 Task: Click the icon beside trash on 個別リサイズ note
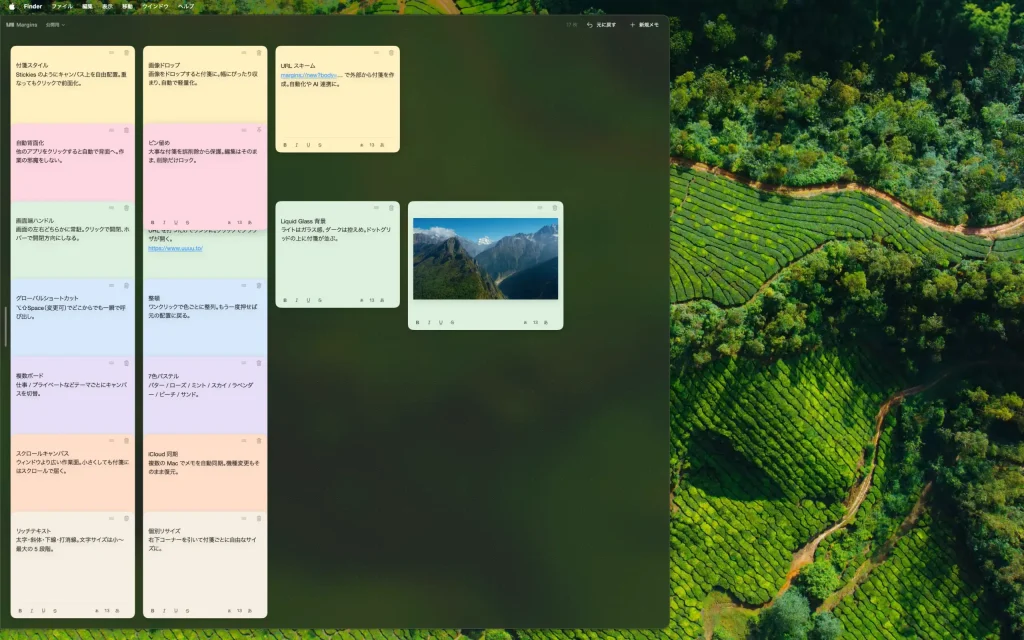point(244,519)
